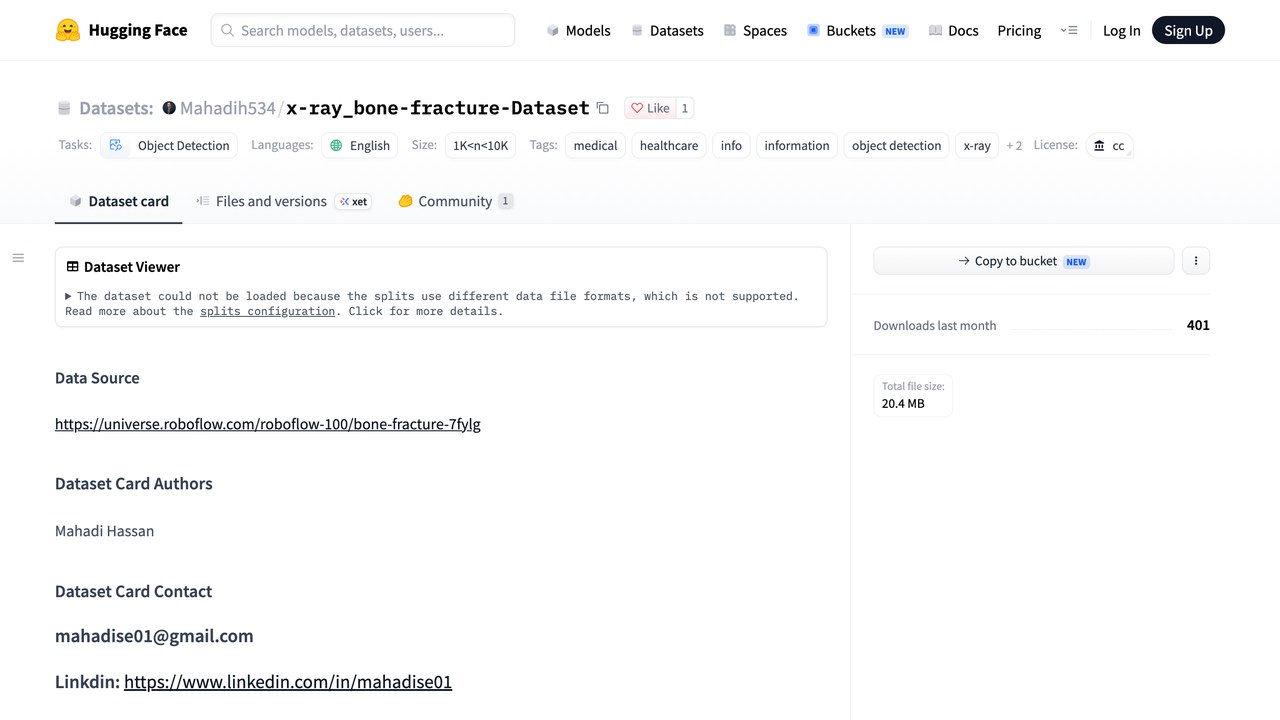The image size is (1280, 720).
Task: Open the Datasets menu in navbar
Action: pos(667,31)
